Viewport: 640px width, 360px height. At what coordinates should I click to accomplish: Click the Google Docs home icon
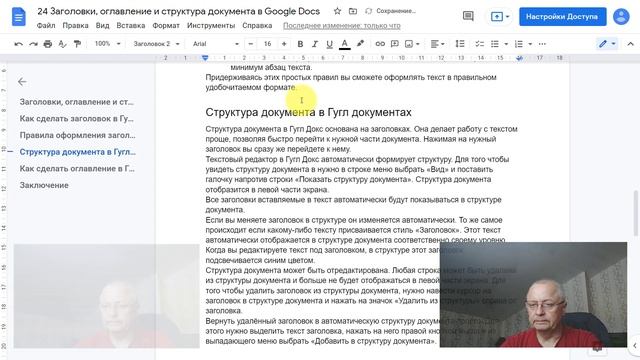click(x=19, y=18)
